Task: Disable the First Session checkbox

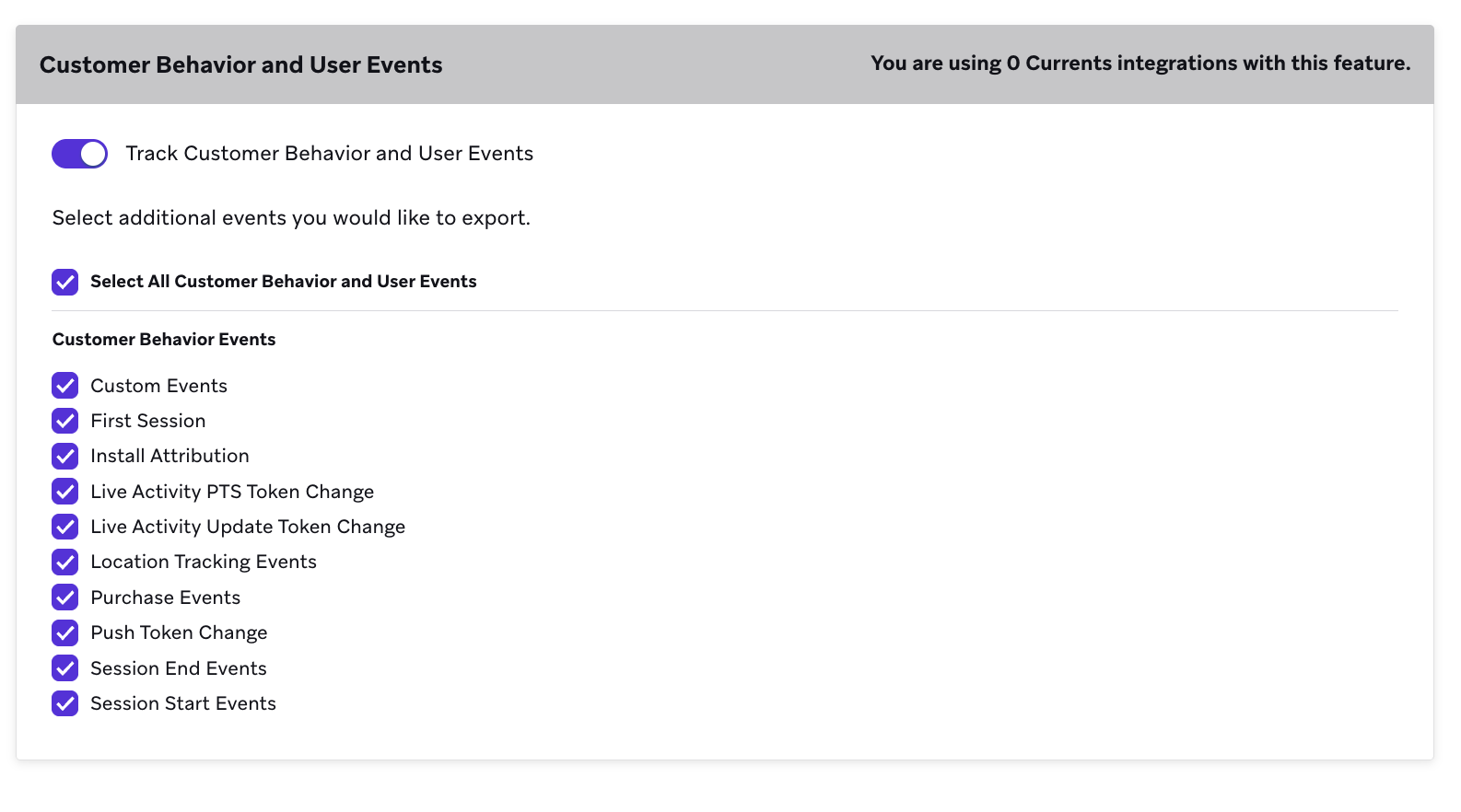Action: click(x=65, y=421)
